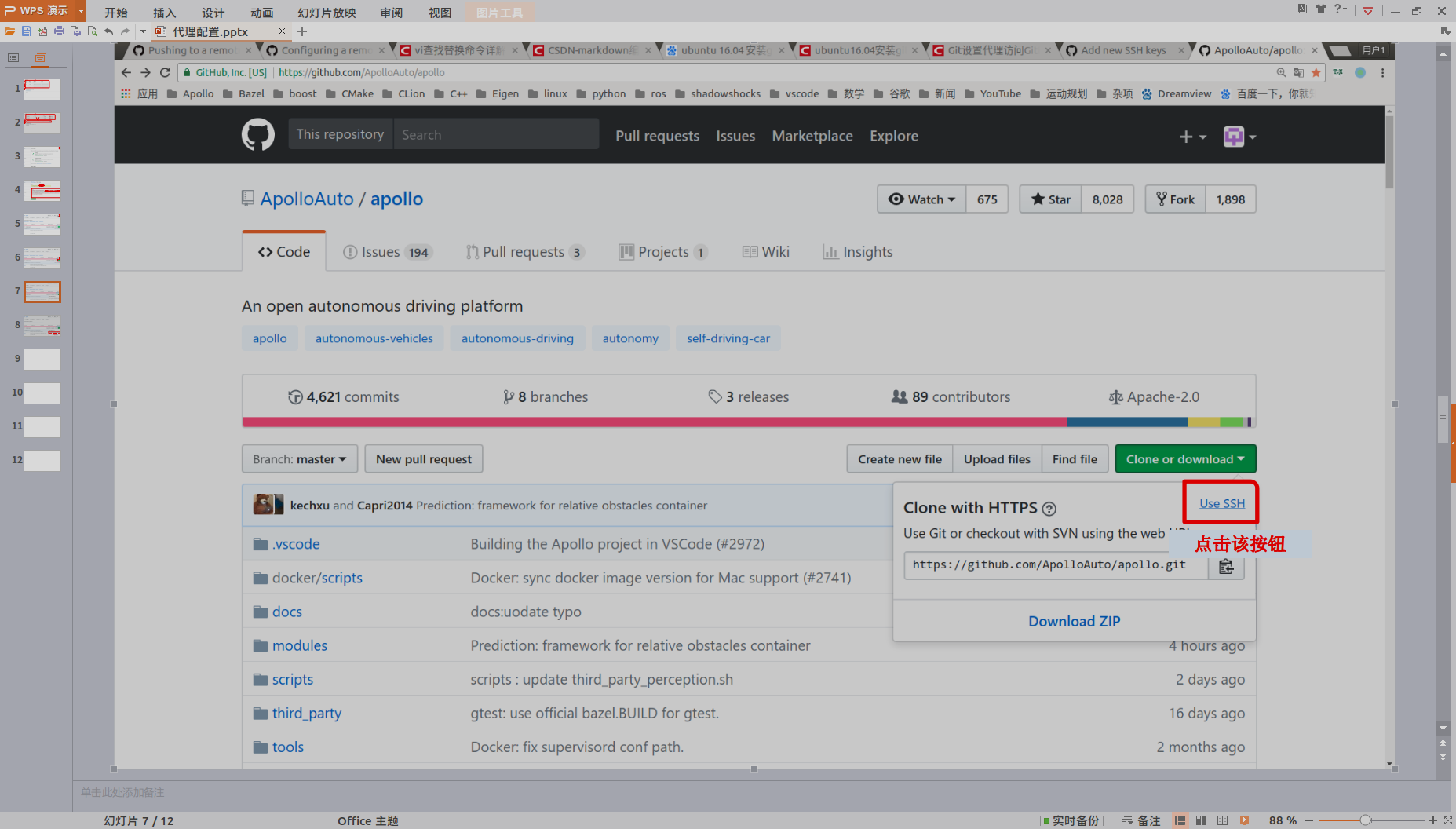Open the font document icon in title bar

coord(1302,9)
